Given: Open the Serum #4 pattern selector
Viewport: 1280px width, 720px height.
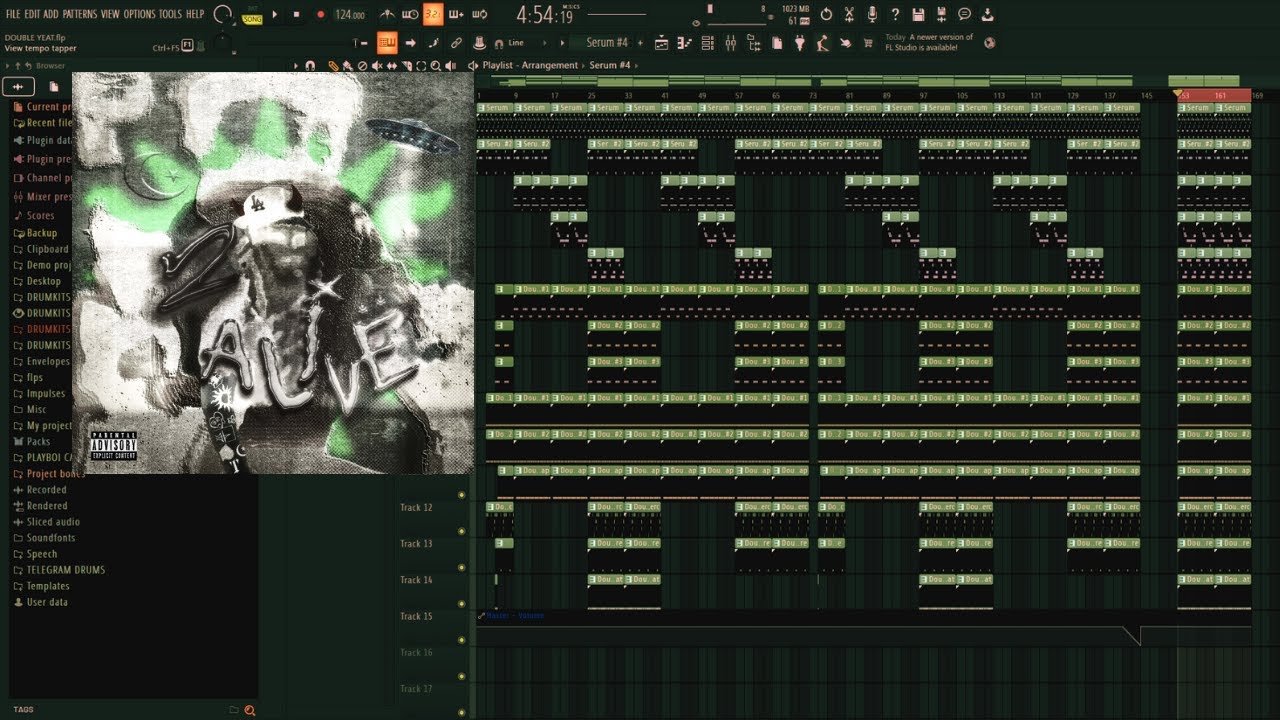Looking at the screenshot, I should point(607,43).
